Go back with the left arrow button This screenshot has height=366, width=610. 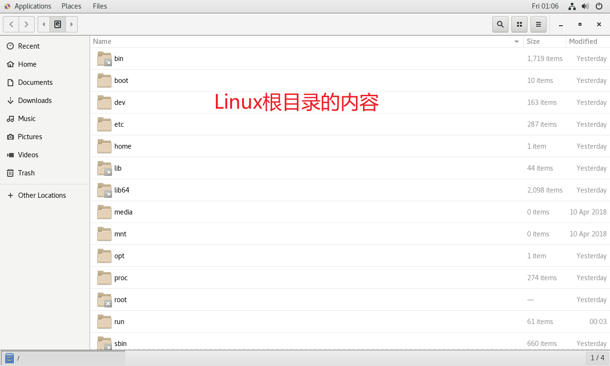(11, 25)
